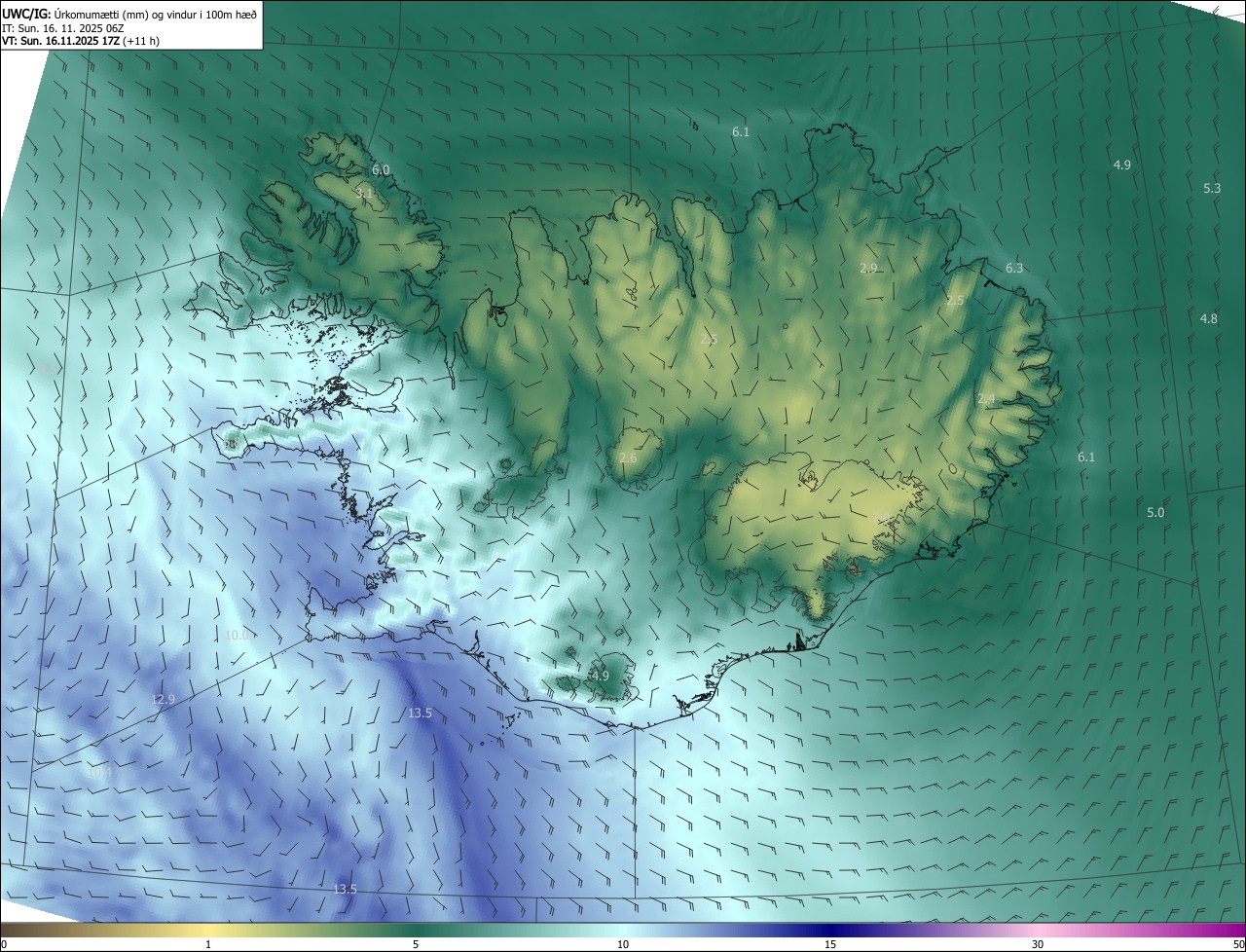Click the 5.0 value label on the map
This screenshot has width=1246, height=952.
[x=1155, y=512]
